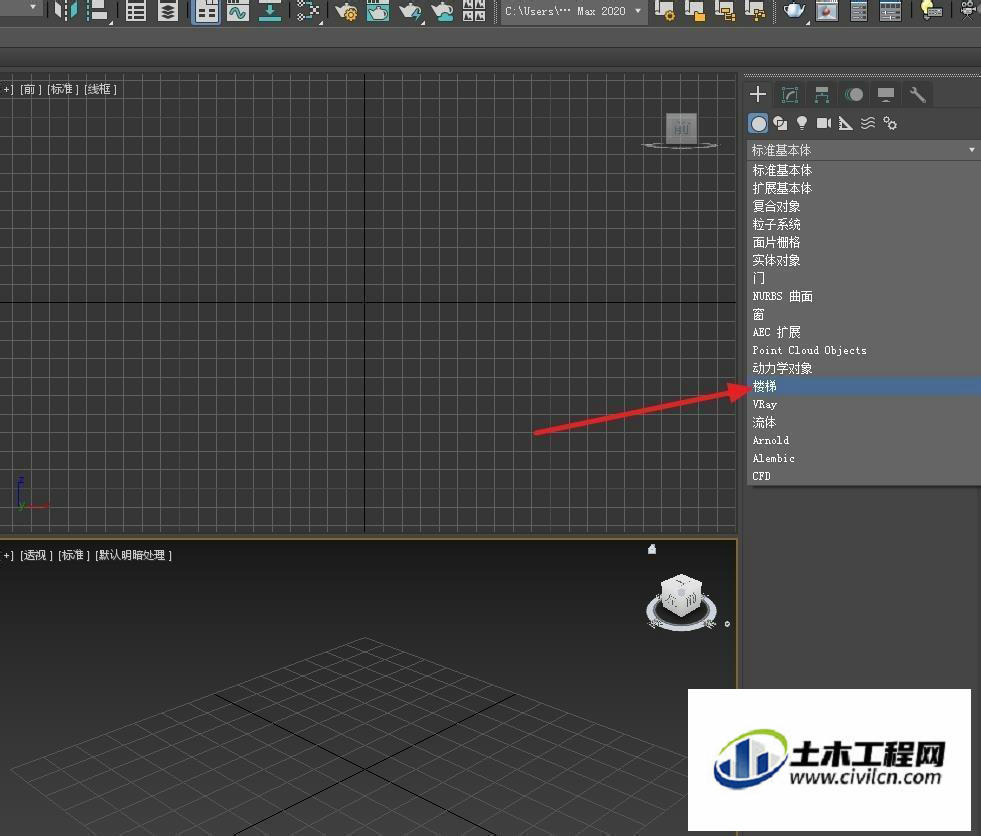Select the Shapes category button
981x836 pixels.
[780, 123]
